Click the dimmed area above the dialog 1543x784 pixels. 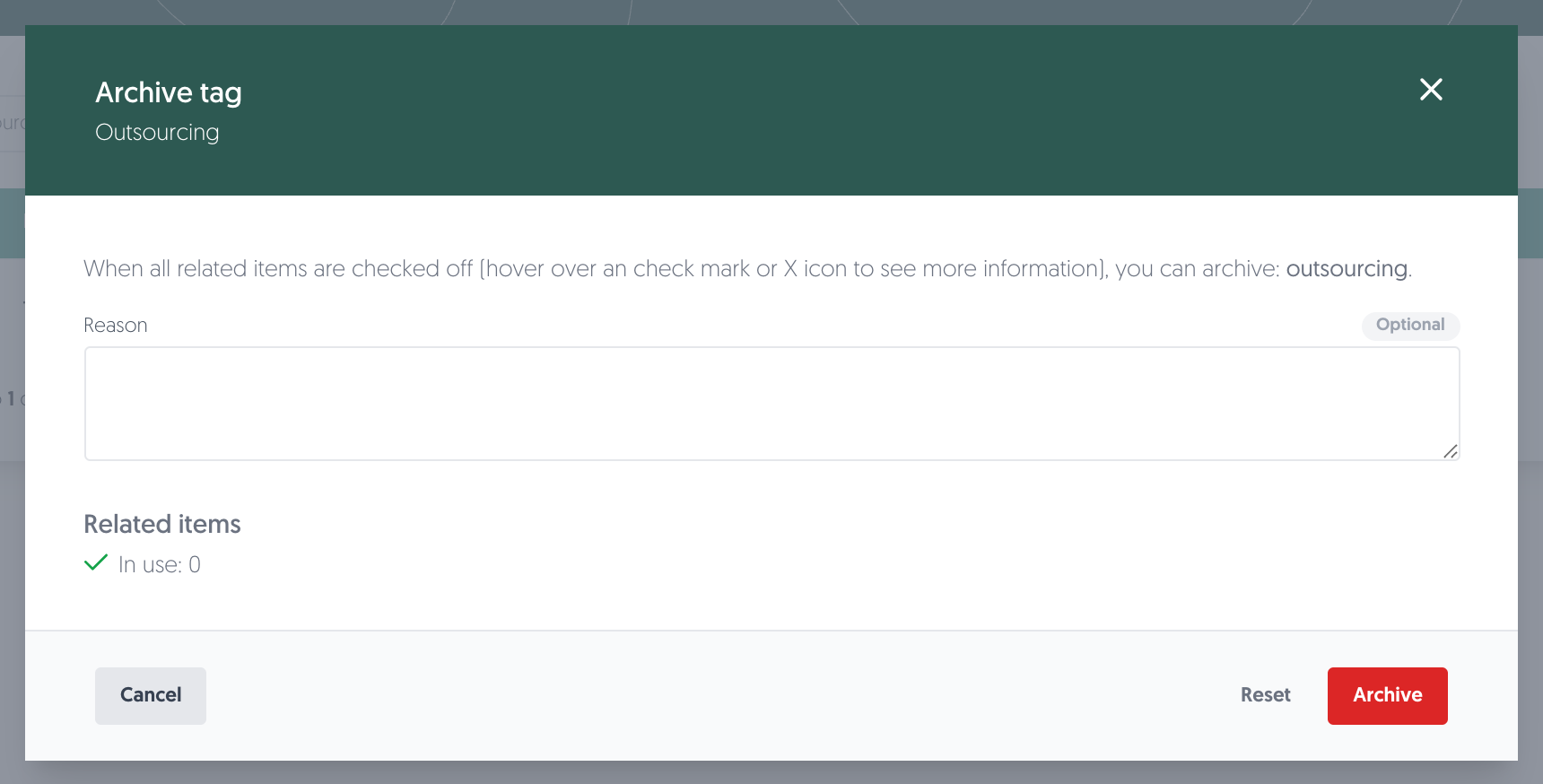[771, 12]
